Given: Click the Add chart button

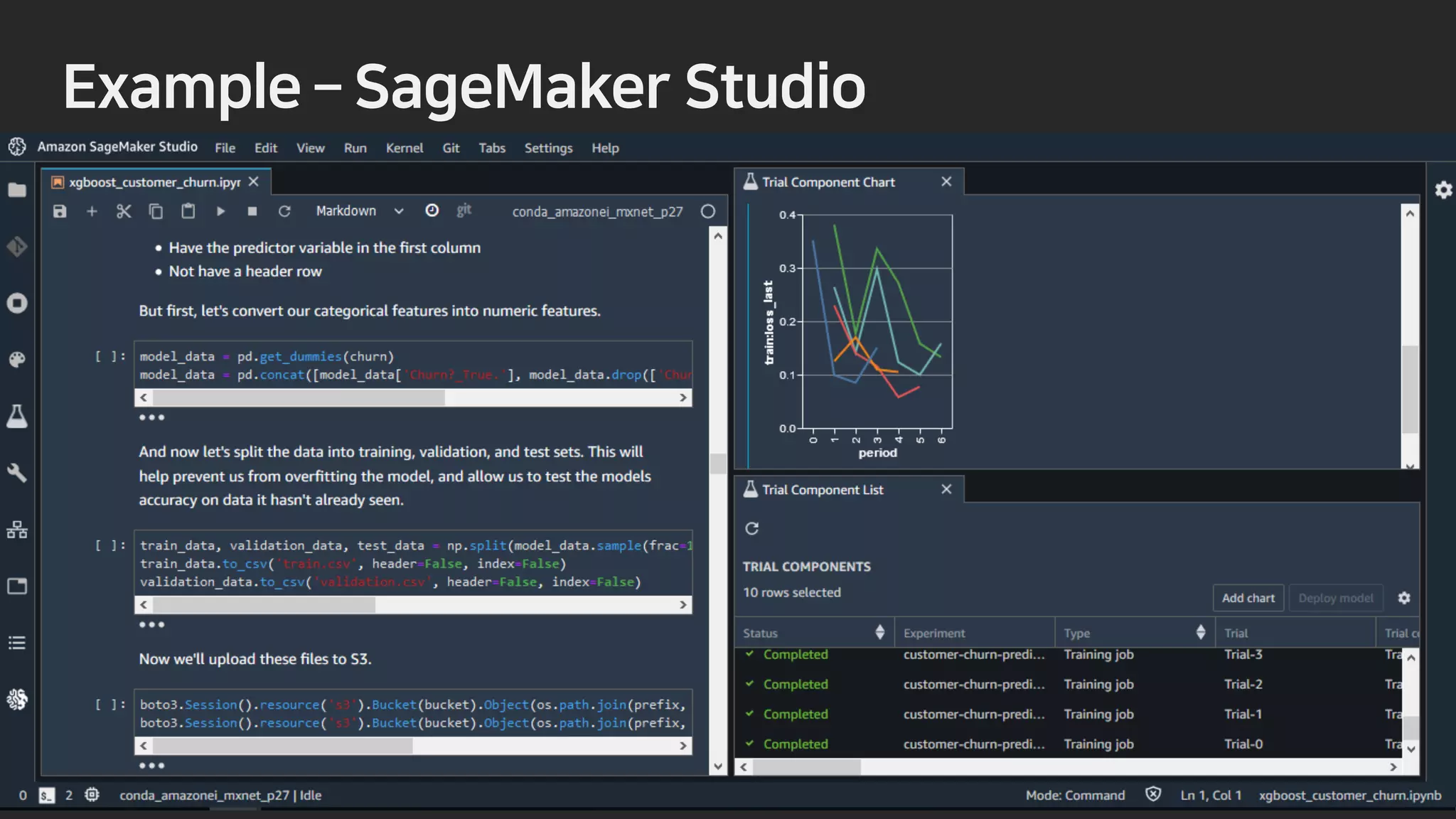Looking at the screenshot, I should tap(1248, 598).
